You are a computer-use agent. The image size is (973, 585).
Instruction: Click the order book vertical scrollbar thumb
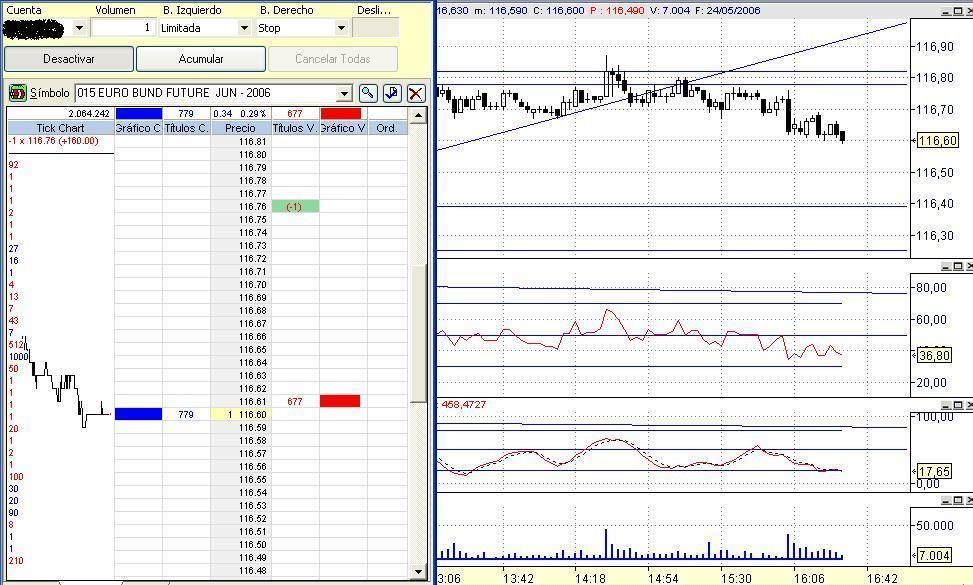coord(418,334)
